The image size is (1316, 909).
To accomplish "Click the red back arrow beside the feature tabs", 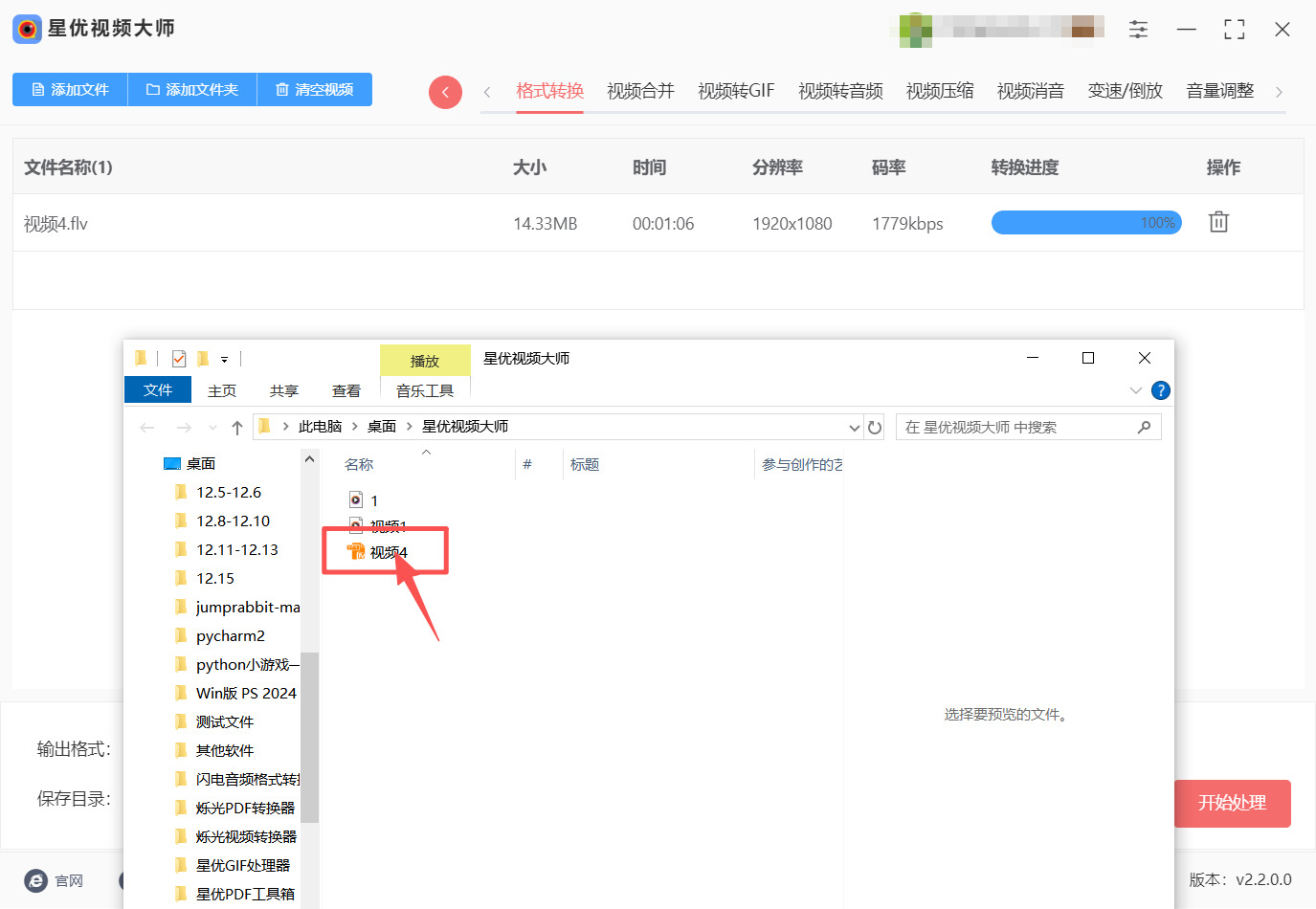I will 445,90.
